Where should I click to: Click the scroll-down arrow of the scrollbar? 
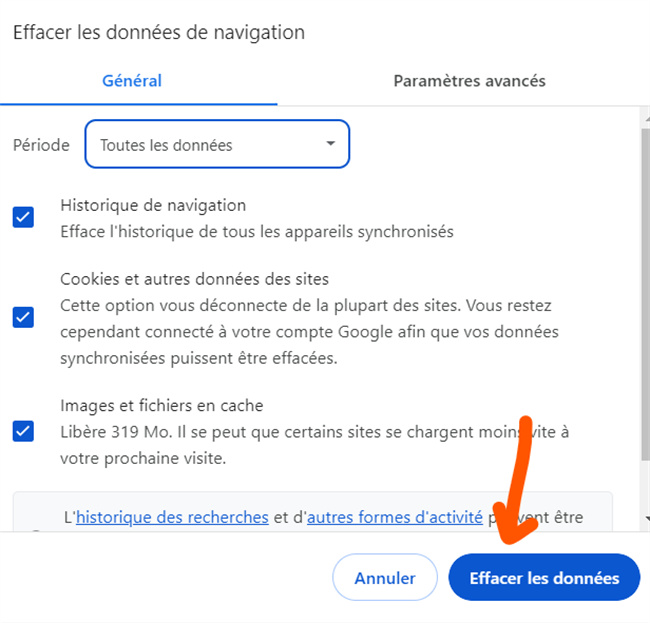point(644,518)
